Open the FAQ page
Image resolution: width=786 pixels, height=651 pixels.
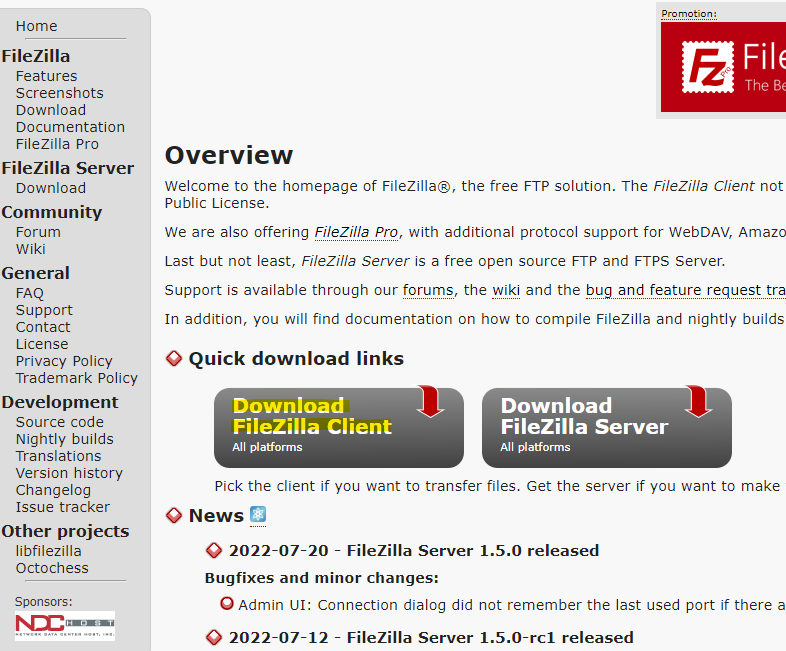[30, 293]
